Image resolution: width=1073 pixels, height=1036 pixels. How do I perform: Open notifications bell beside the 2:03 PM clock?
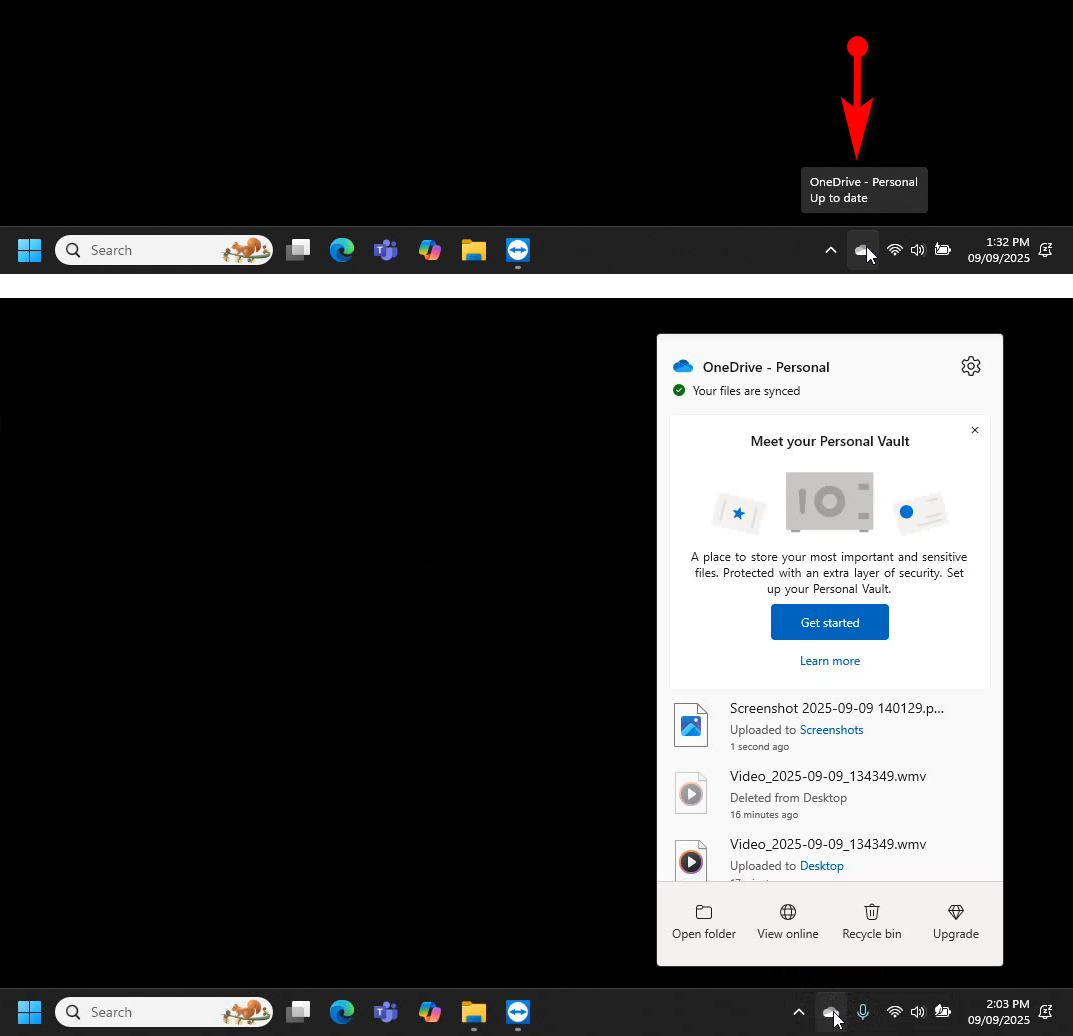[1046, 1011]
